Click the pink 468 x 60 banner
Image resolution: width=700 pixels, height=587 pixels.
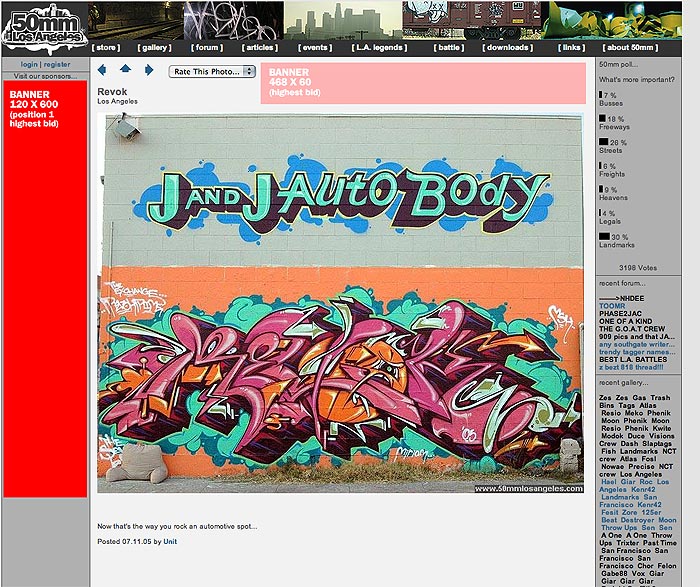pyautogui.click(x=423, y=83)
